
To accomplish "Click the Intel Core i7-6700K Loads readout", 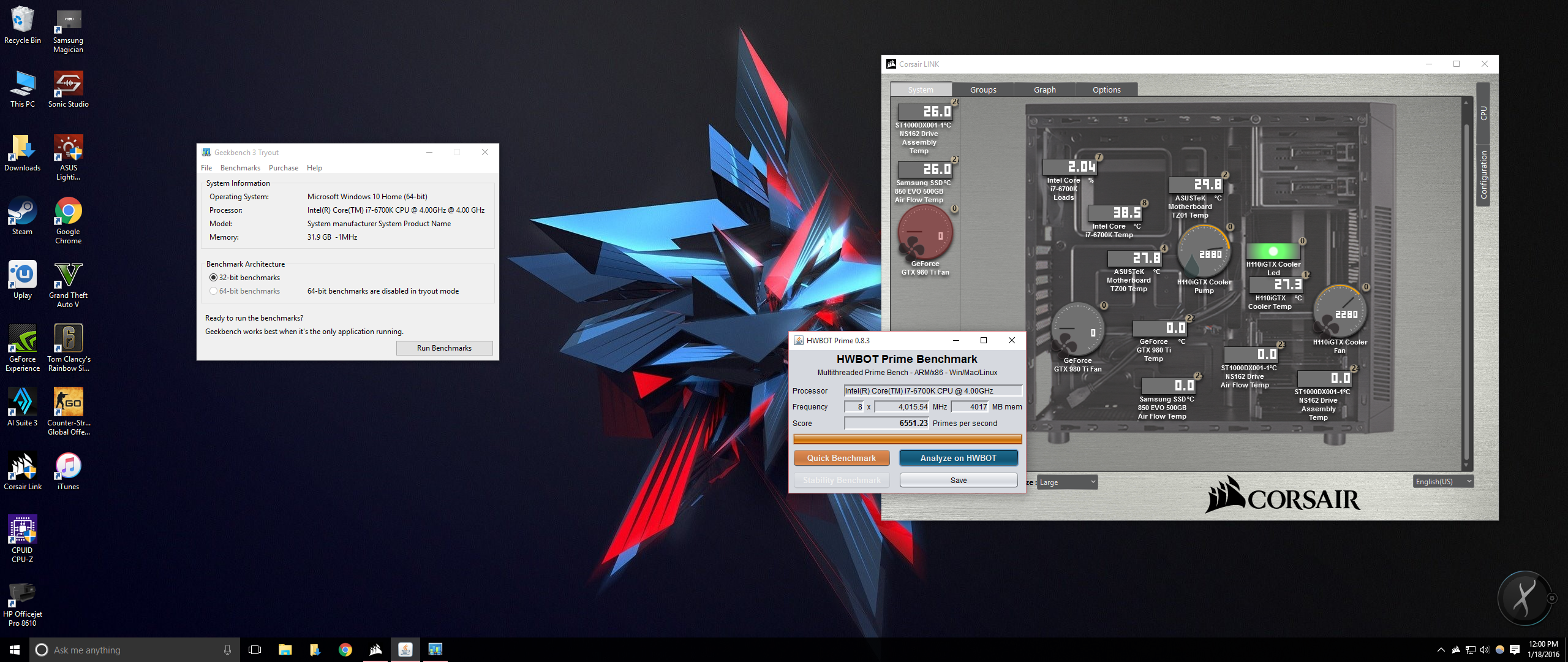I will (1070, 167).
